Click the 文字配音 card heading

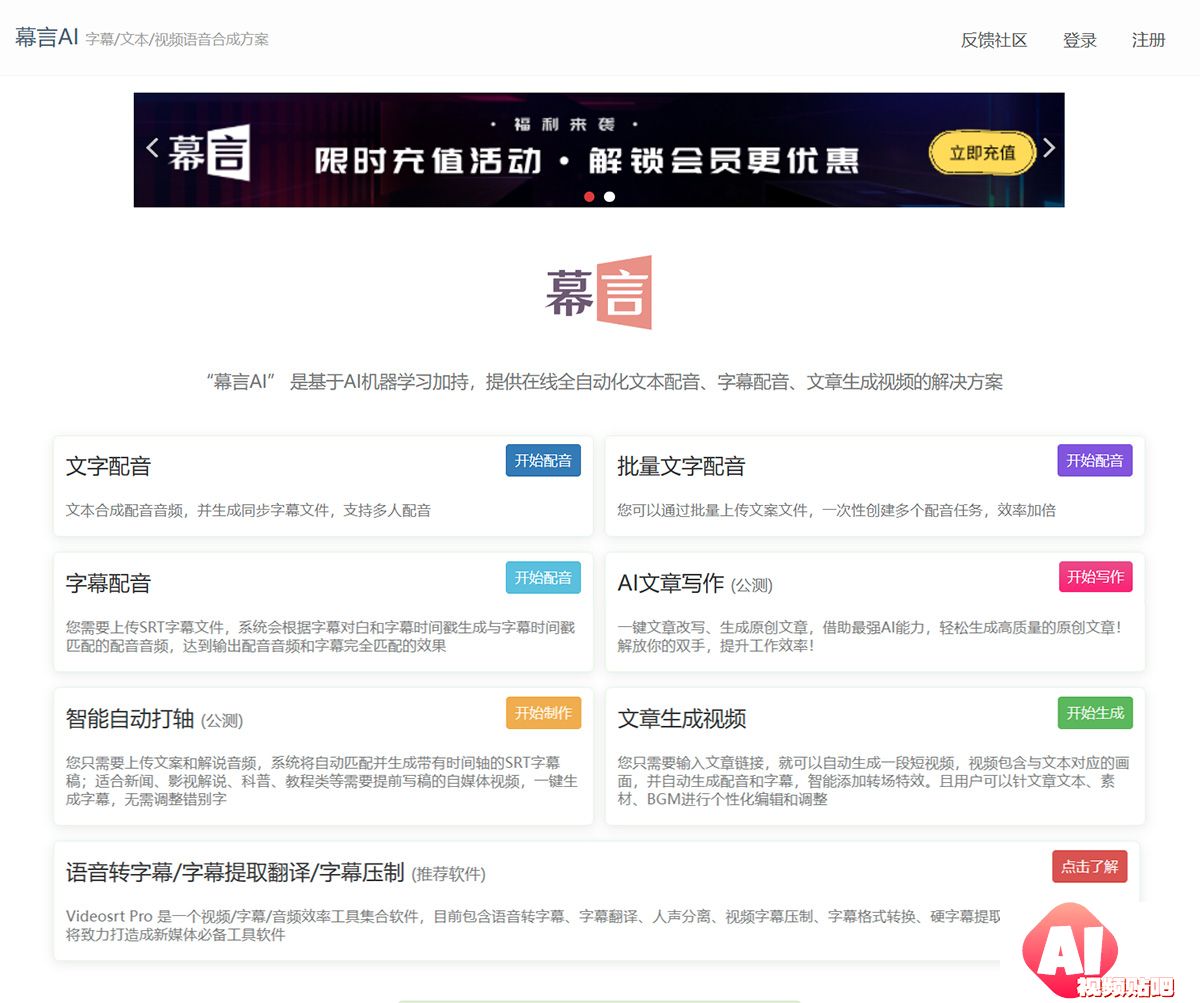coord(108,466)
